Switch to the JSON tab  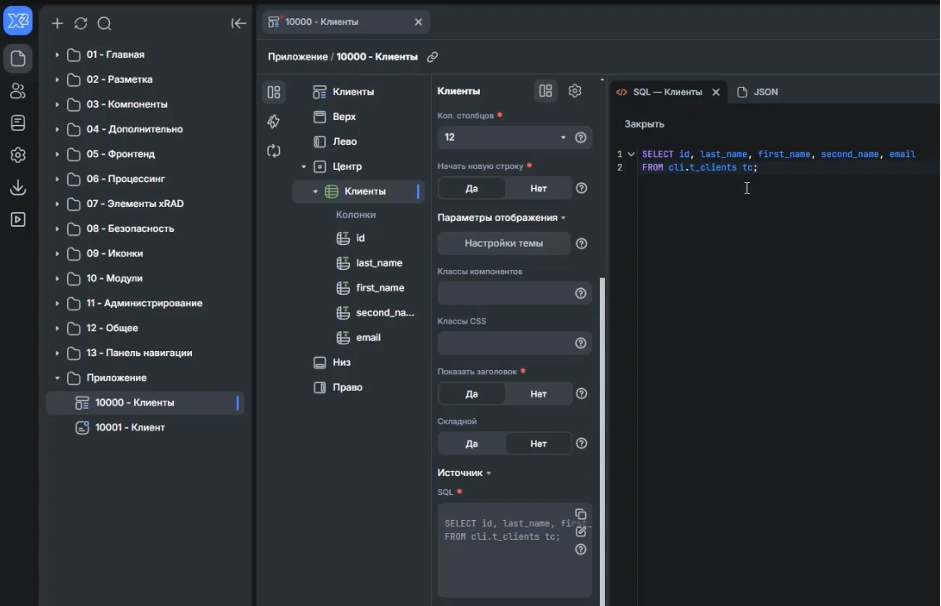click(757, 92)
